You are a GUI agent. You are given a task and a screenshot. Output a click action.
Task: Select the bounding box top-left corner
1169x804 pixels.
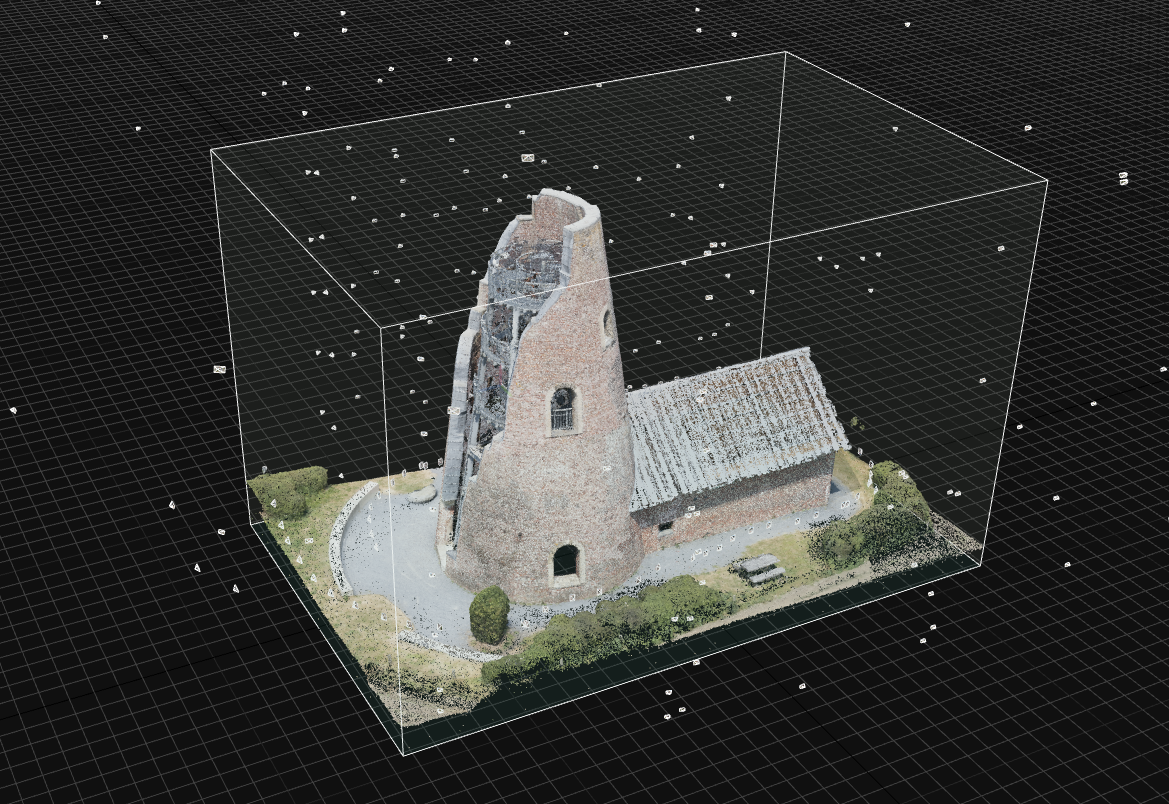pyautogui.click(x=211, y=150)
